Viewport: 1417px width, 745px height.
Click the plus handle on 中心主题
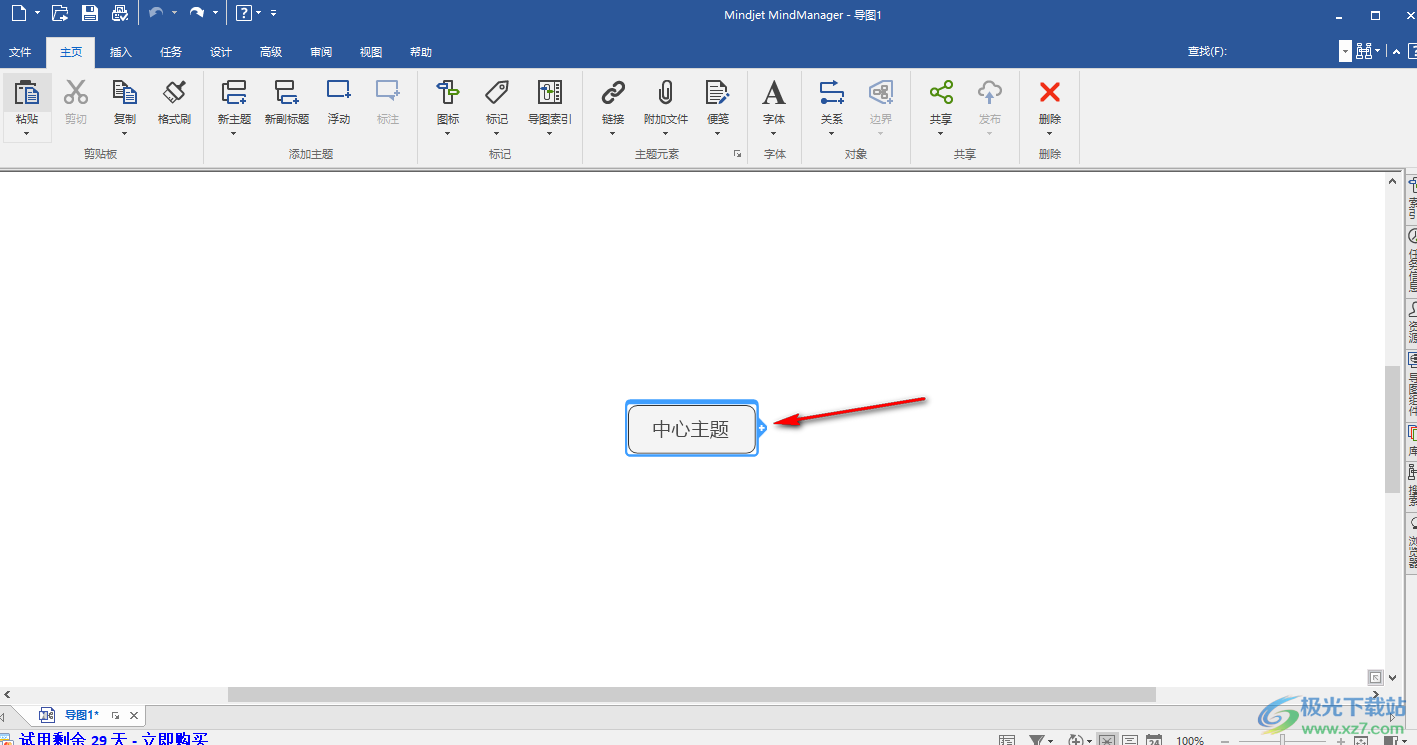[x=762, y=428]
